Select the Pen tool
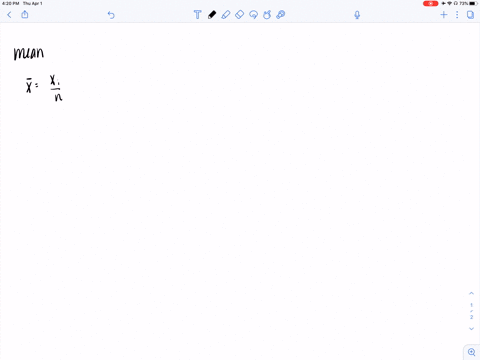Viewport: 480px width, 360px height. pos(212,15)
